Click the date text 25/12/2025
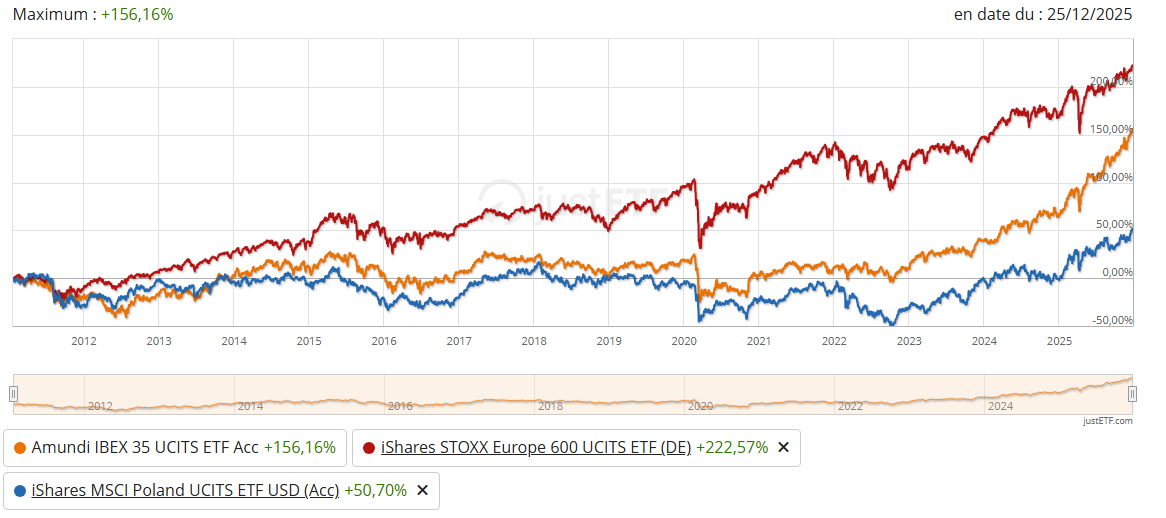The width and height of the screenshot is (1166, 518). 1088,15
